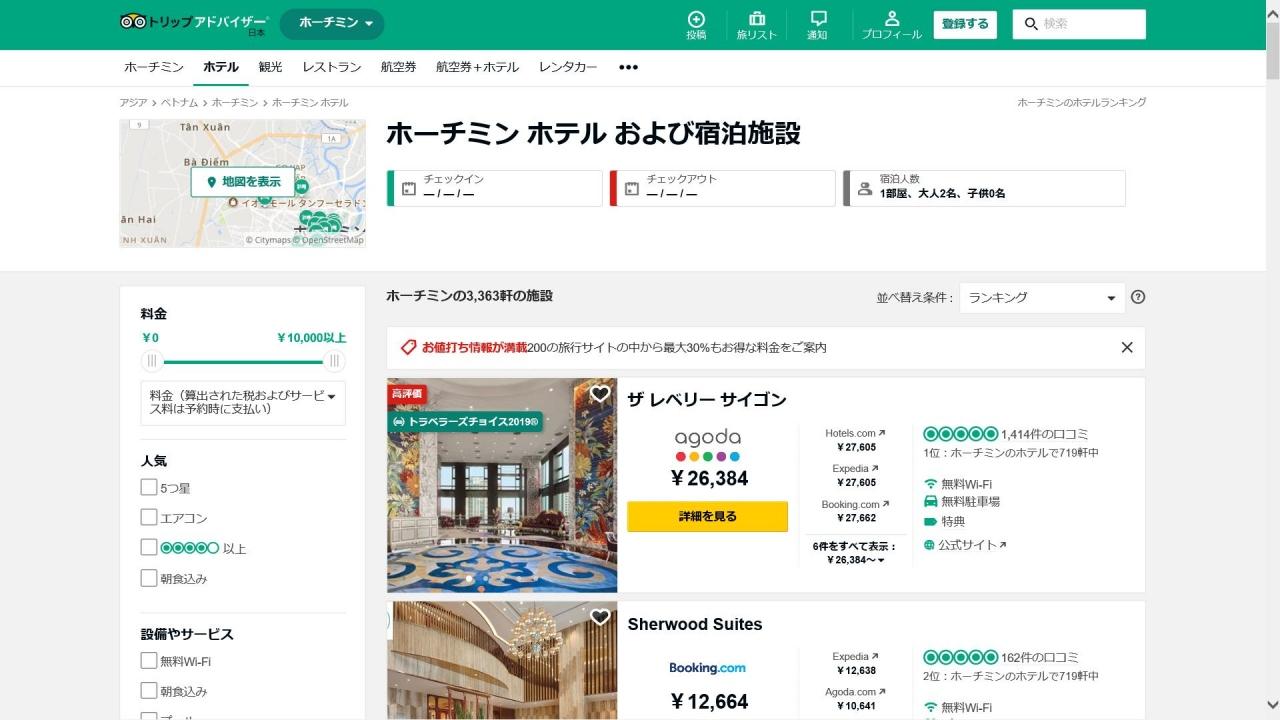This screenshot has width=1280, height=720.
Task: Open the ランキング sort dropdown
Action: [1042, 297]
